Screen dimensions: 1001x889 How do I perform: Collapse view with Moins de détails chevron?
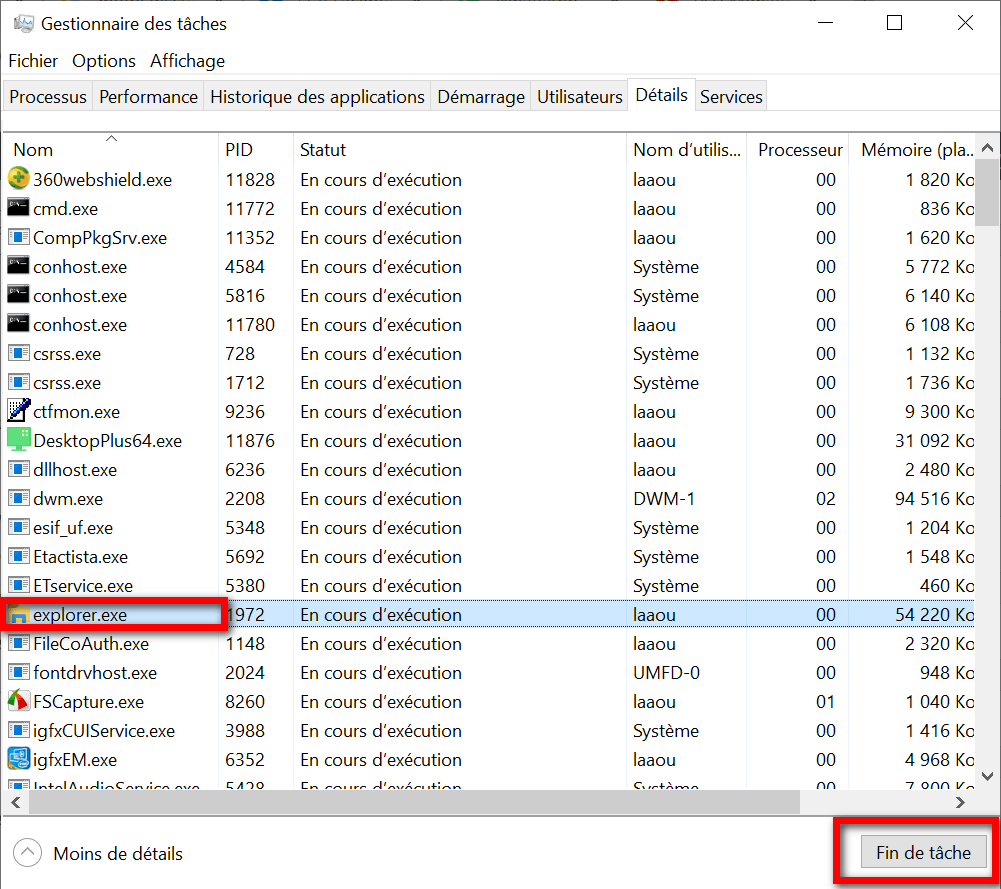pos(28,853)
